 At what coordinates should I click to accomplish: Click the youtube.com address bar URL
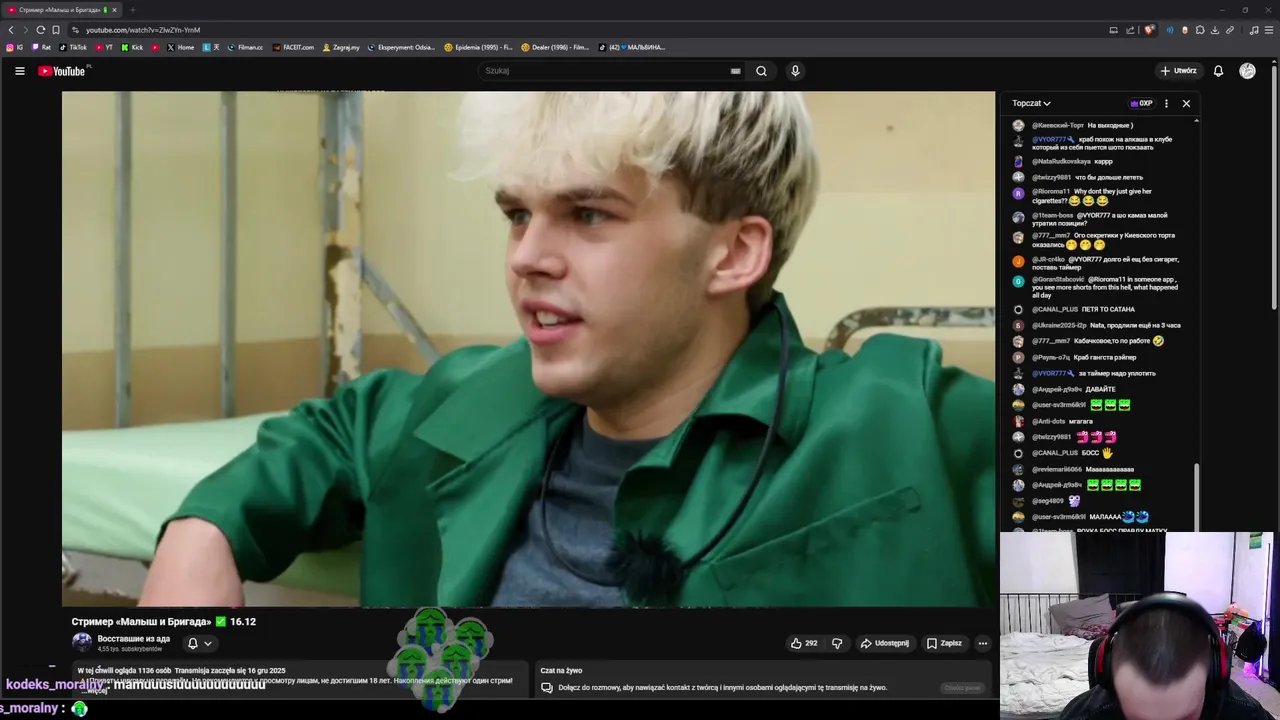coord(143,30)
